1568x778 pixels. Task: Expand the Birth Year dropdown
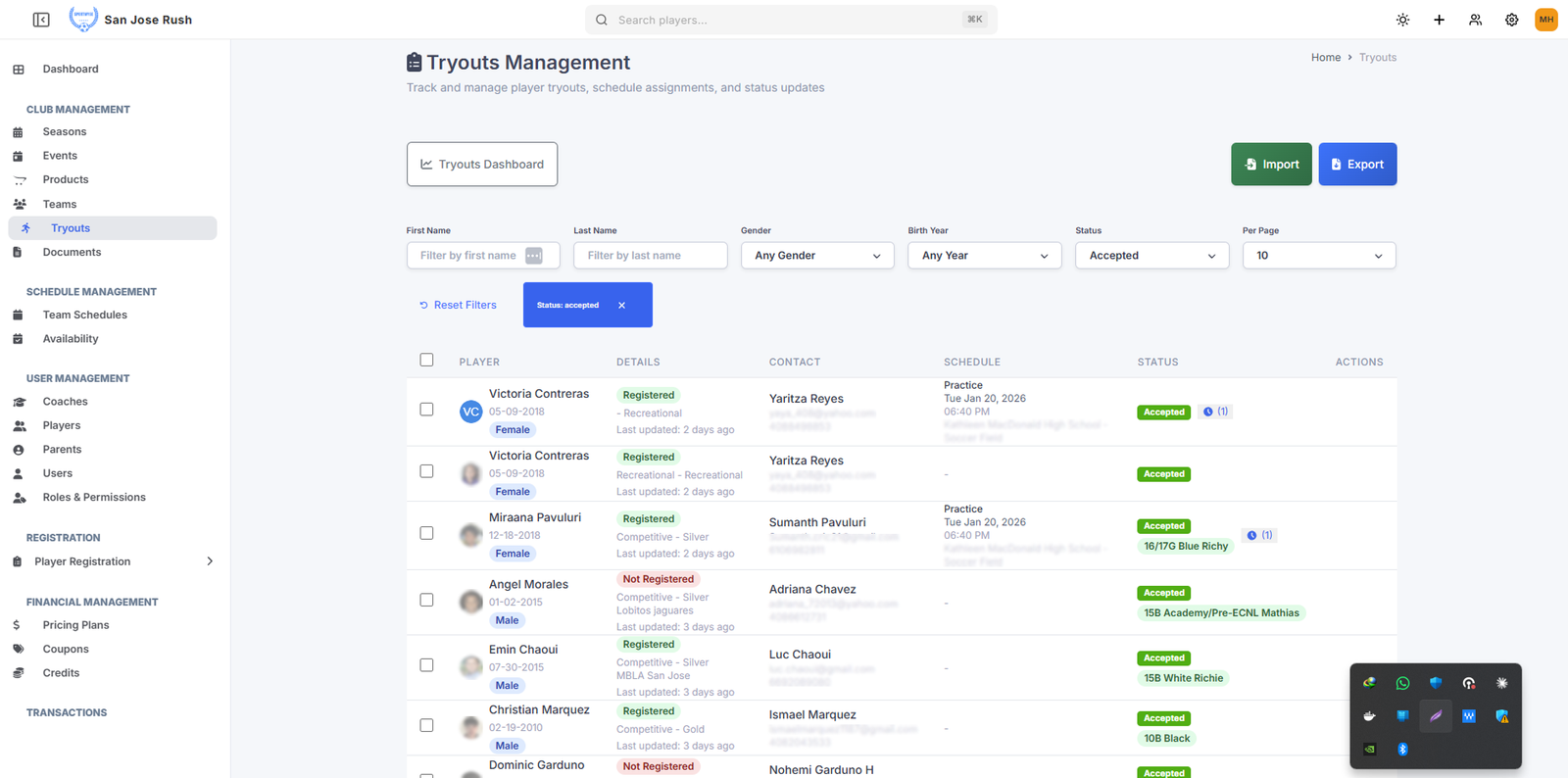(x=984, y=256)
